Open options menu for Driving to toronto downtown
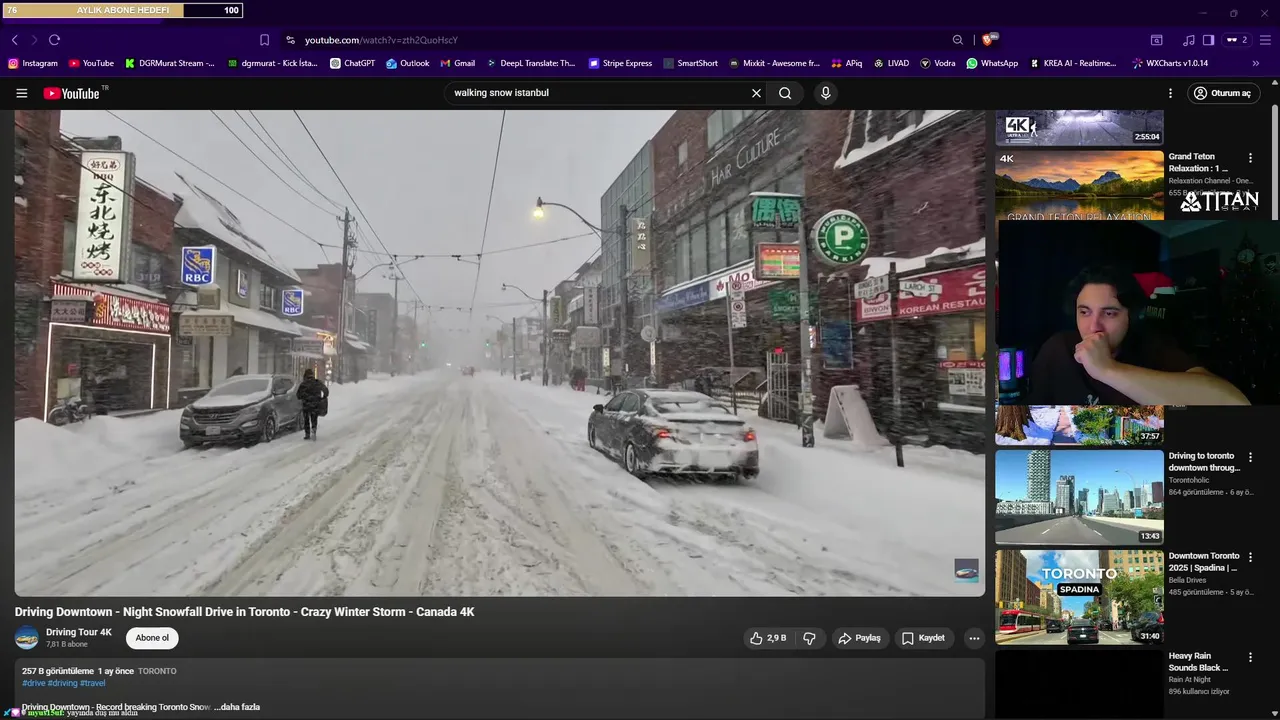Viewport: 1280px width, 720px height. pos(1250,457)
